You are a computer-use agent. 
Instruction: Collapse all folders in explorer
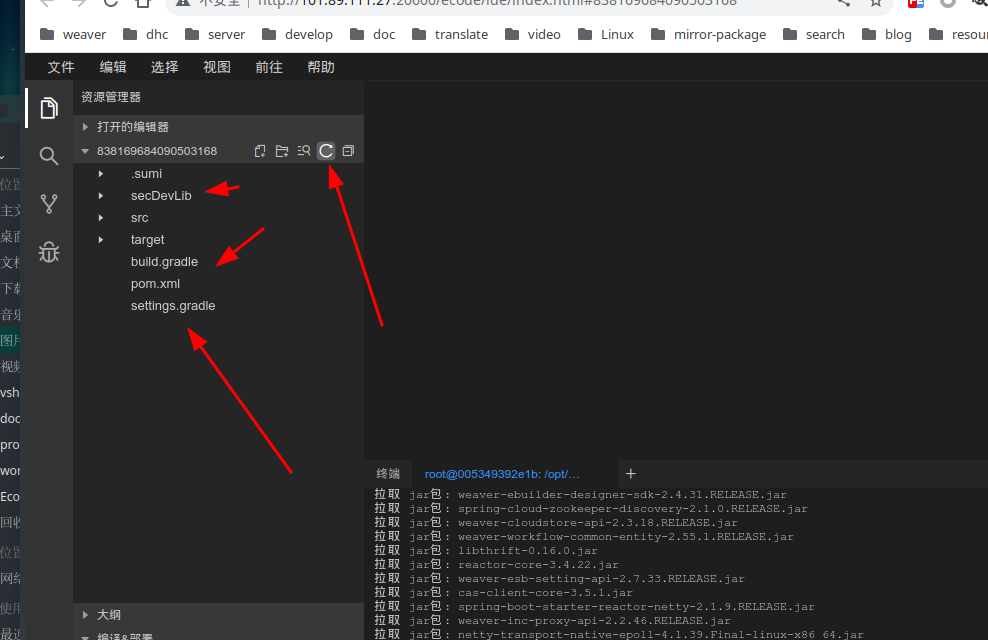click(x=348, y=151)
